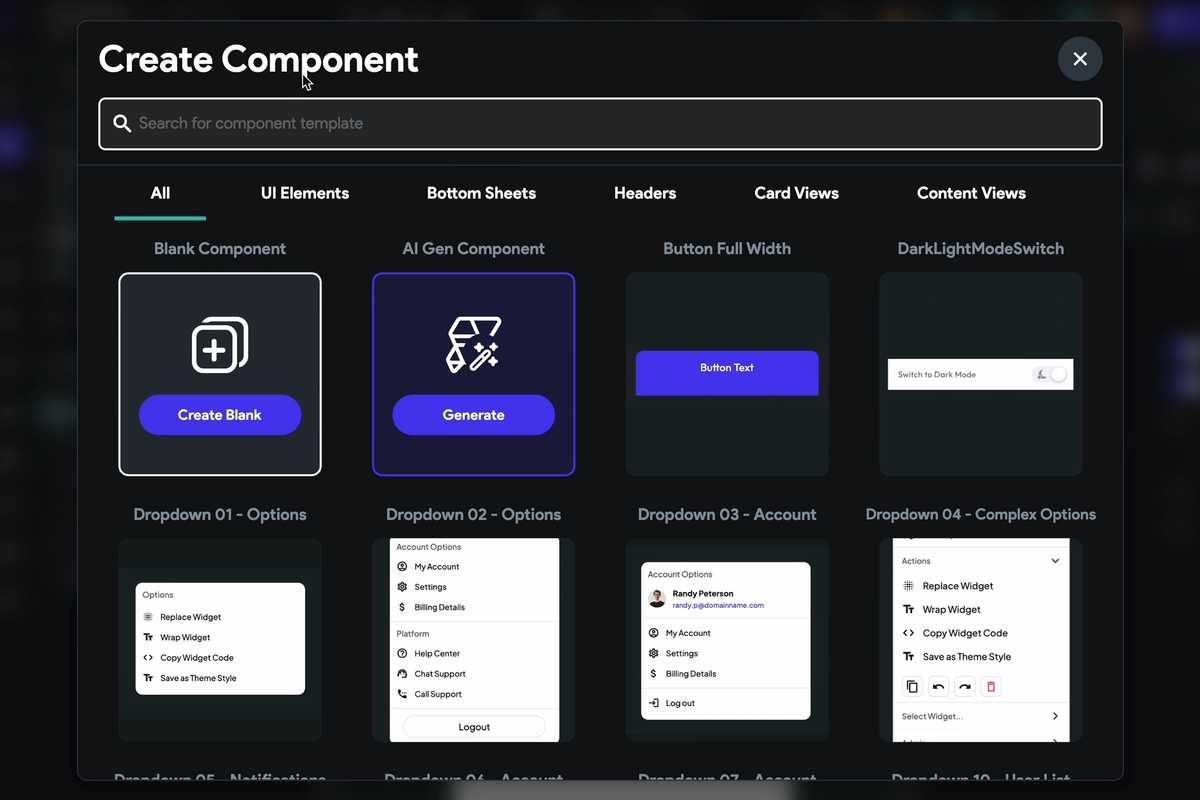Viewport: 1200px width, 800px height.
Task: Switch to the UI Elements tab
Action: (305, 193)
